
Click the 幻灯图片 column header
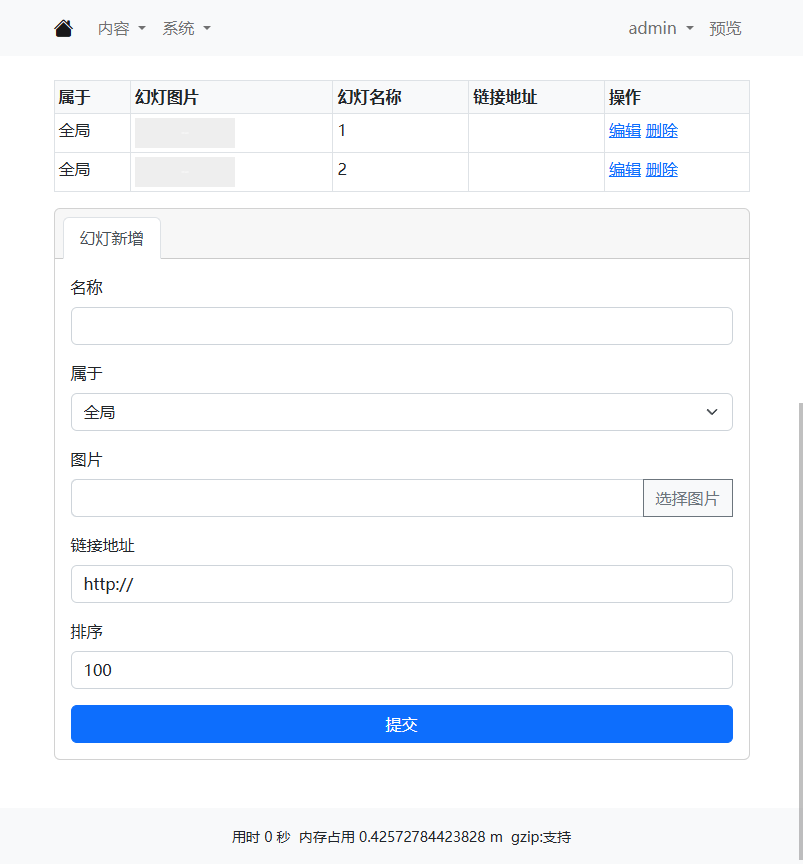(x=231, y=97)
